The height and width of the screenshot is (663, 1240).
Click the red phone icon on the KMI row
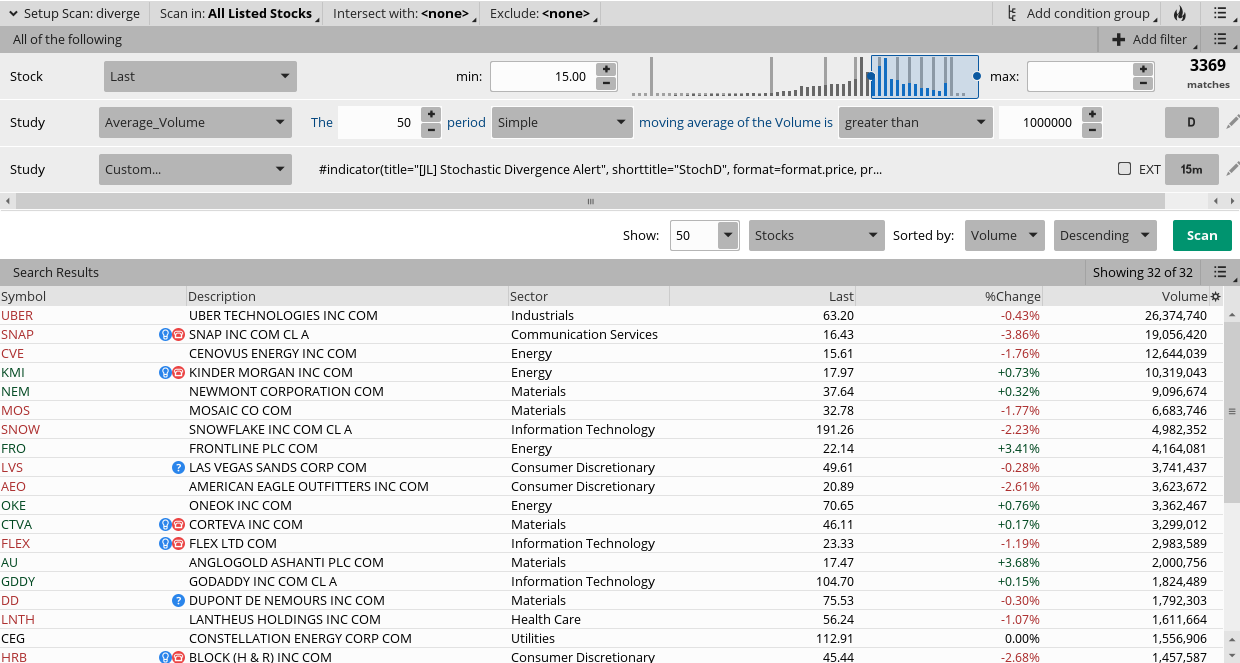(x=178, y=373)
